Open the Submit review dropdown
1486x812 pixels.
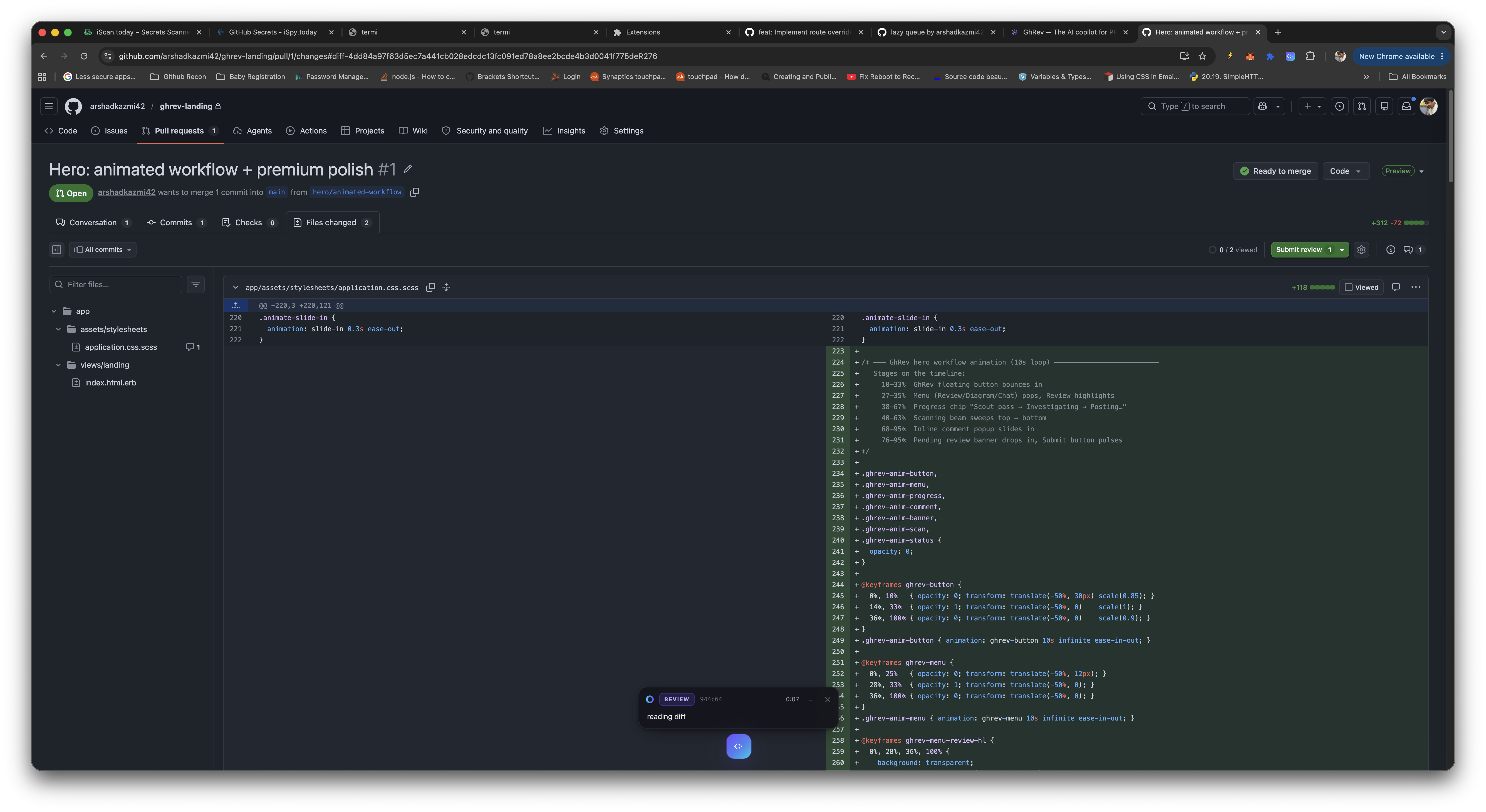point(1342,250)
